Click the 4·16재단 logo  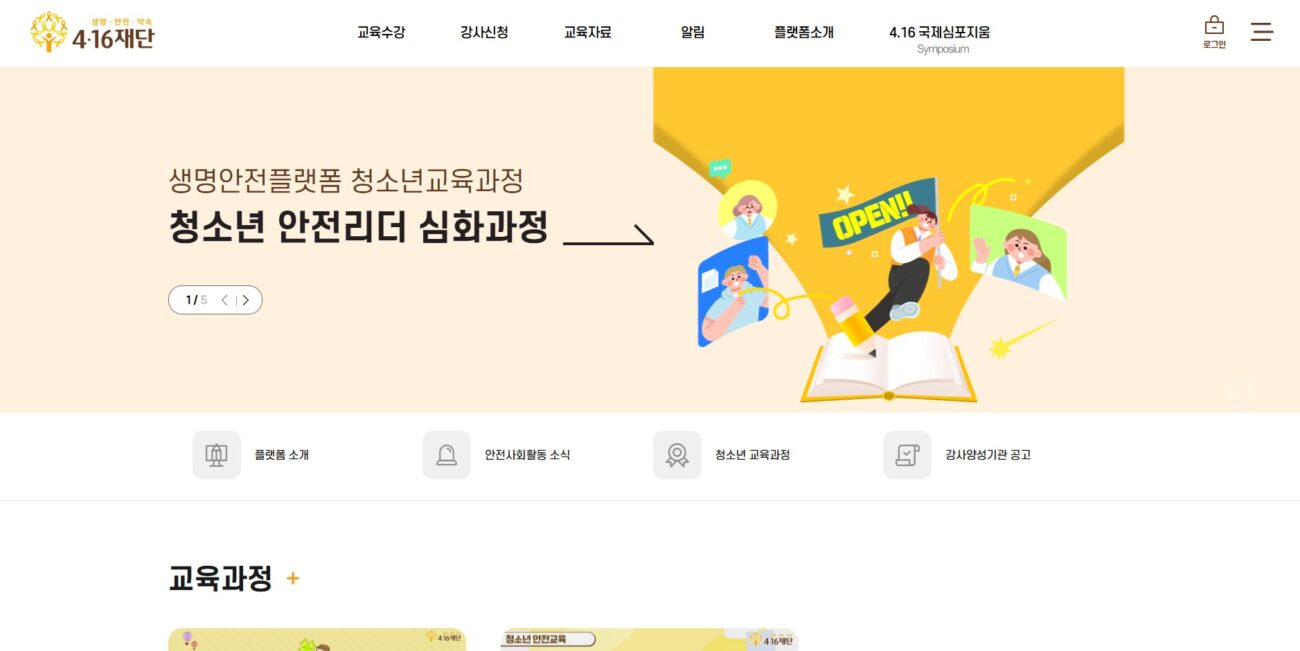[92, 33]
